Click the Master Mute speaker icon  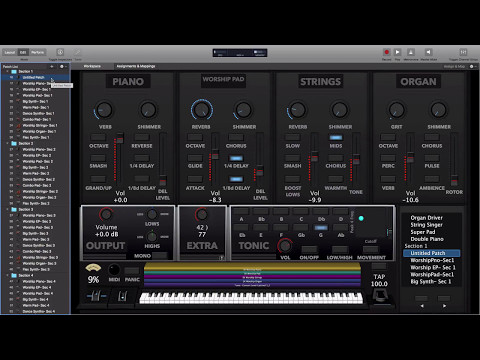click(428, 52)
